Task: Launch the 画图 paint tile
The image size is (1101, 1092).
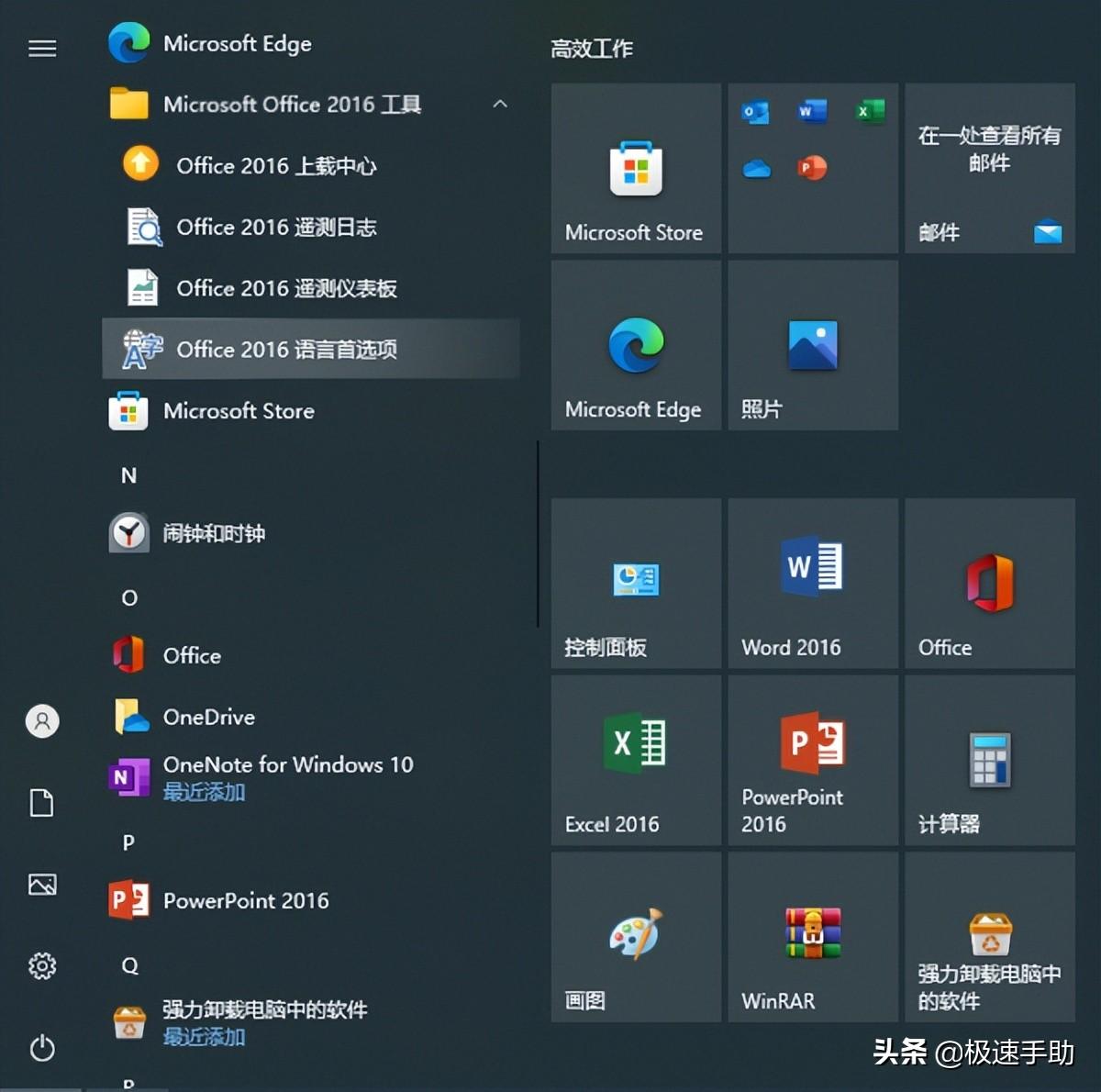Action: pos(635,936)
